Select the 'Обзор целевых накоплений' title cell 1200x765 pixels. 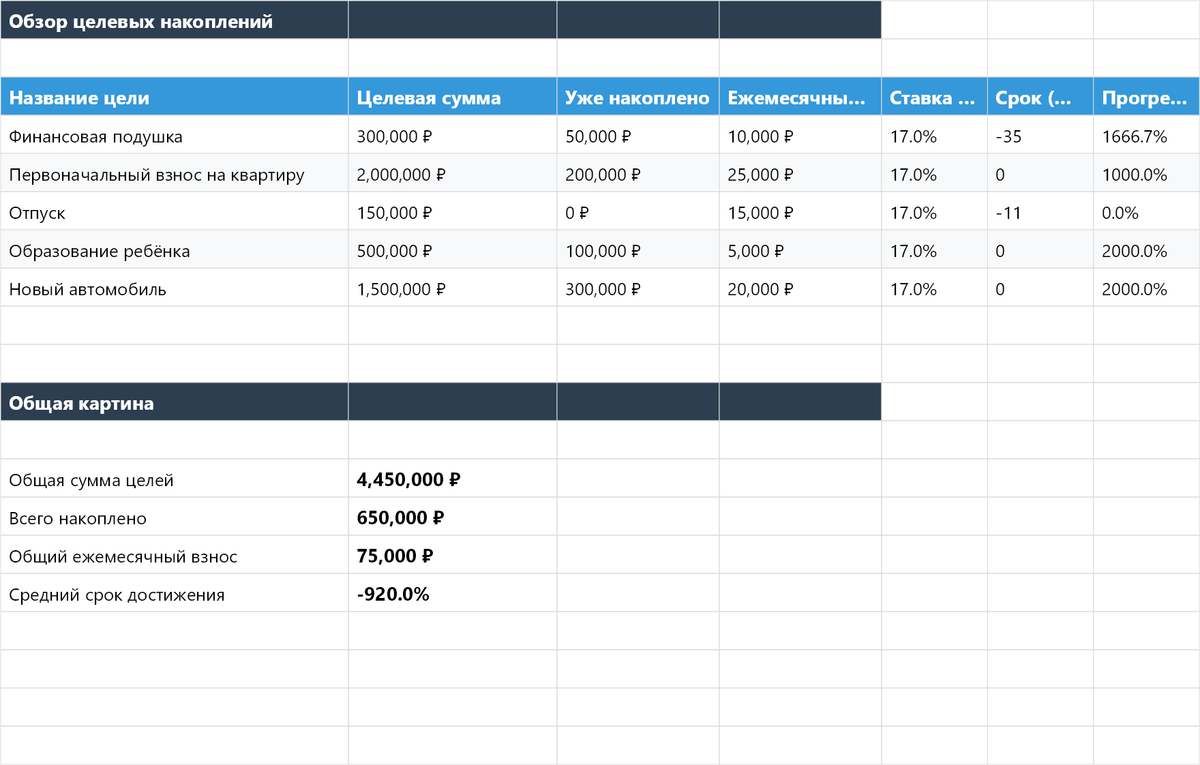point(140,21)
